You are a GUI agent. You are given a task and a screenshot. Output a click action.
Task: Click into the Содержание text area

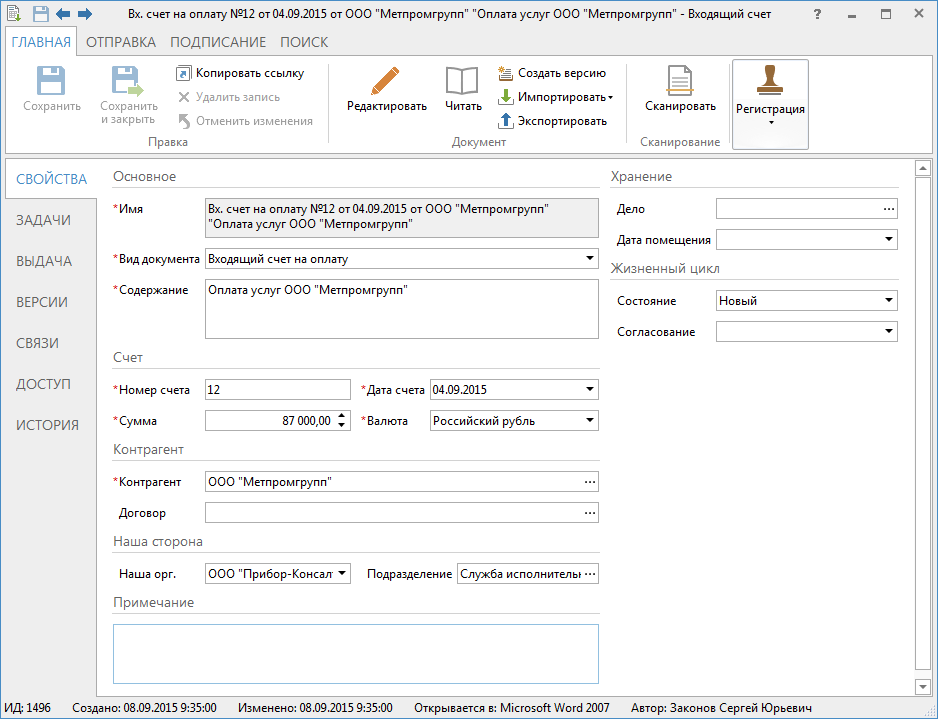point(401,309)
